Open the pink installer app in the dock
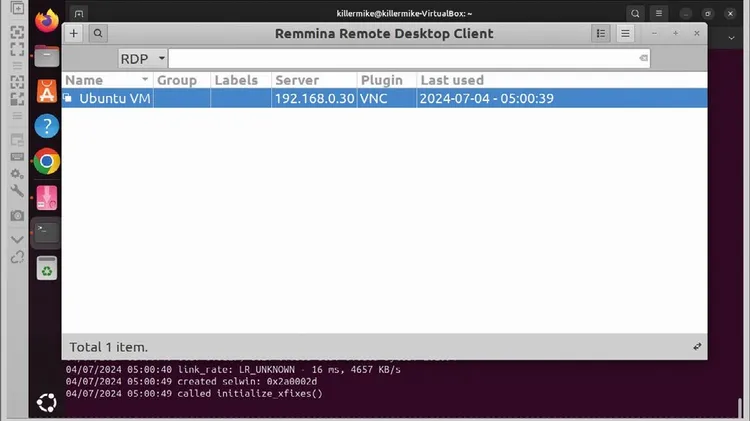750x421 pixels. (x=47, y=198)
